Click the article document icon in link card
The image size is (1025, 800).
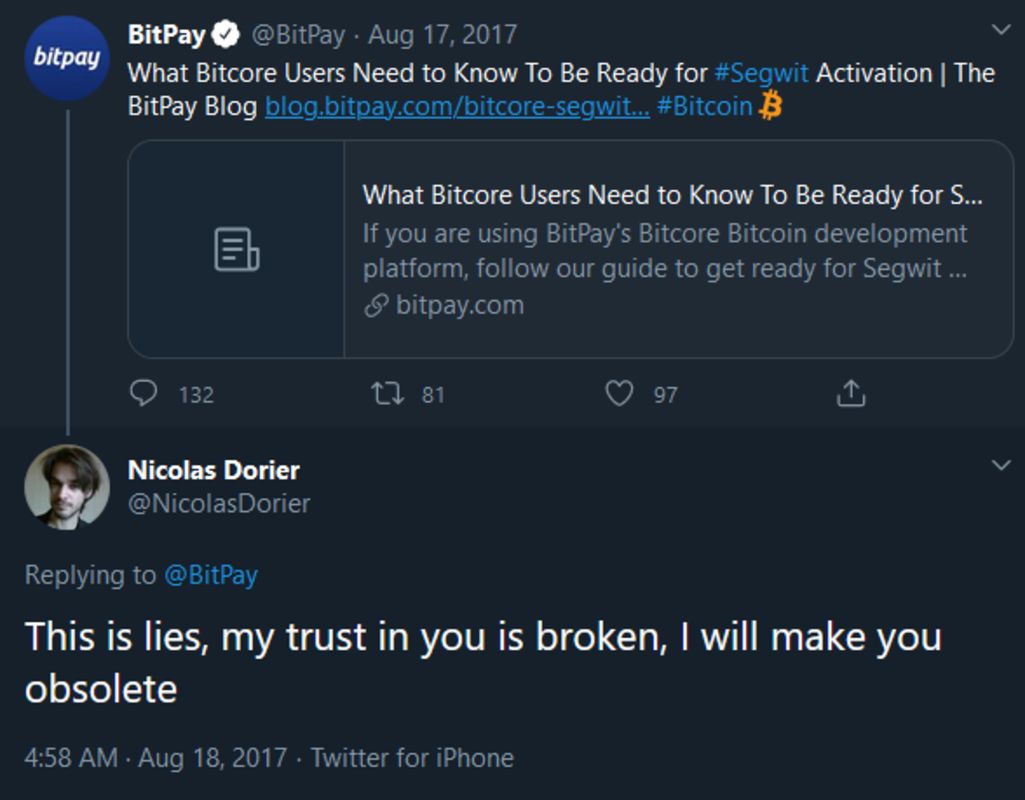[x=237, y=249]
